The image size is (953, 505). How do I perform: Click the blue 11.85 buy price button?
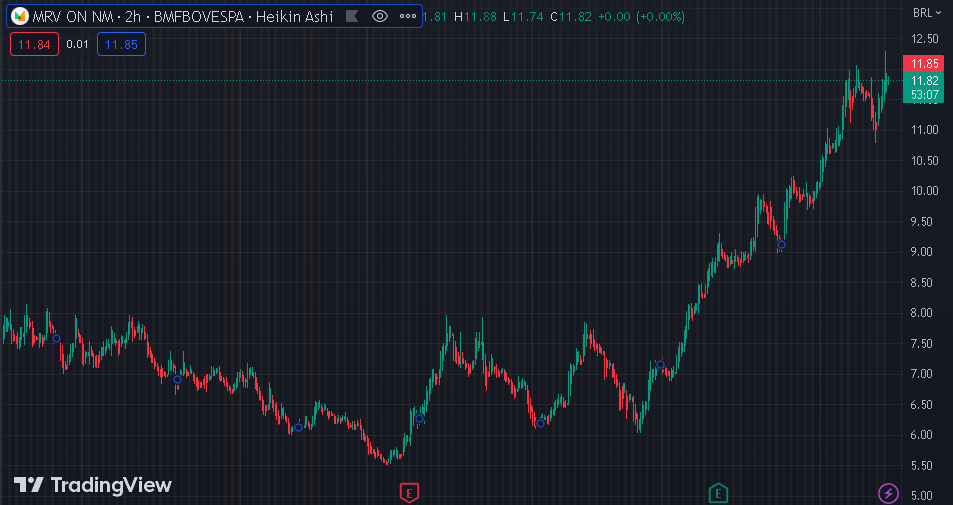tap(122, 44)
